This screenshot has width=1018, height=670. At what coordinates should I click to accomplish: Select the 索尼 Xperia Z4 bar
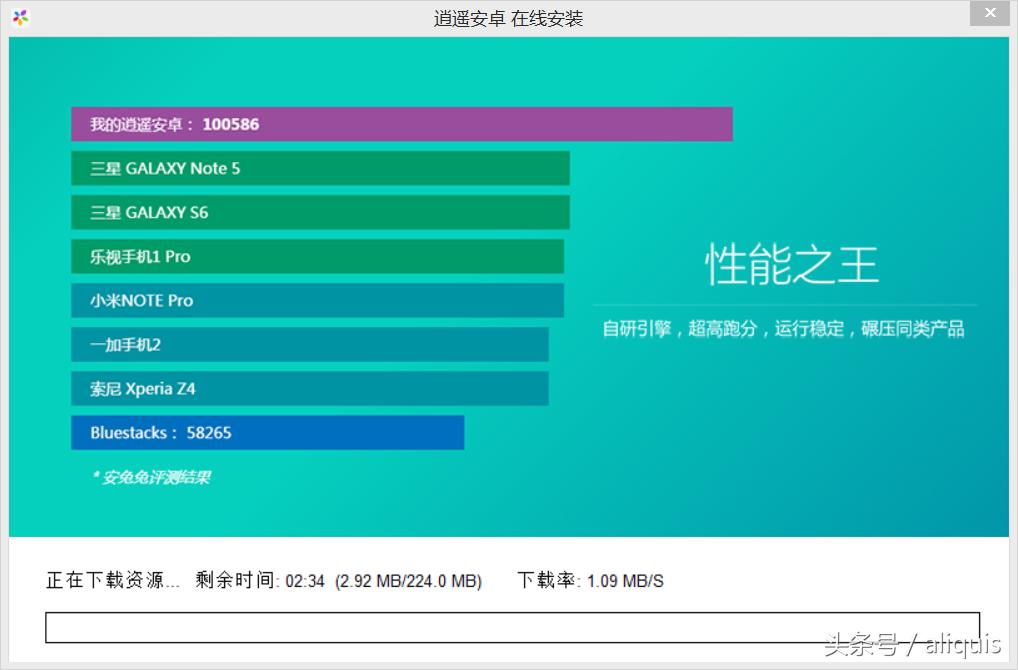308,388
